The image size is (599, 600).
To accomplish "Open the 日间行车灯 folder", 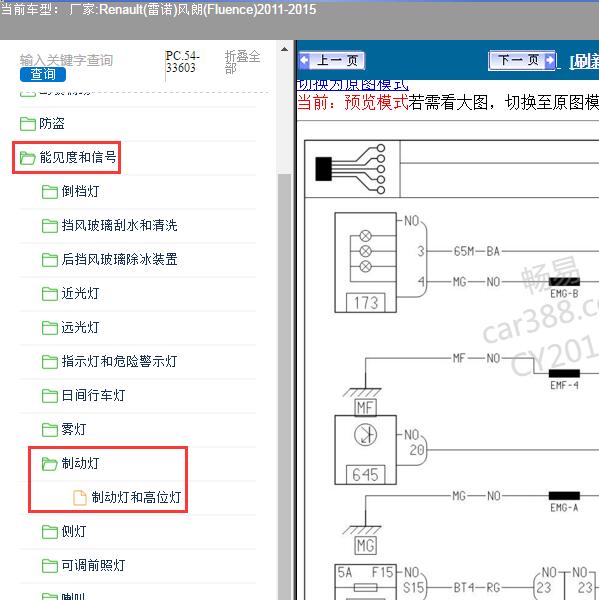I will pos(93,395).
